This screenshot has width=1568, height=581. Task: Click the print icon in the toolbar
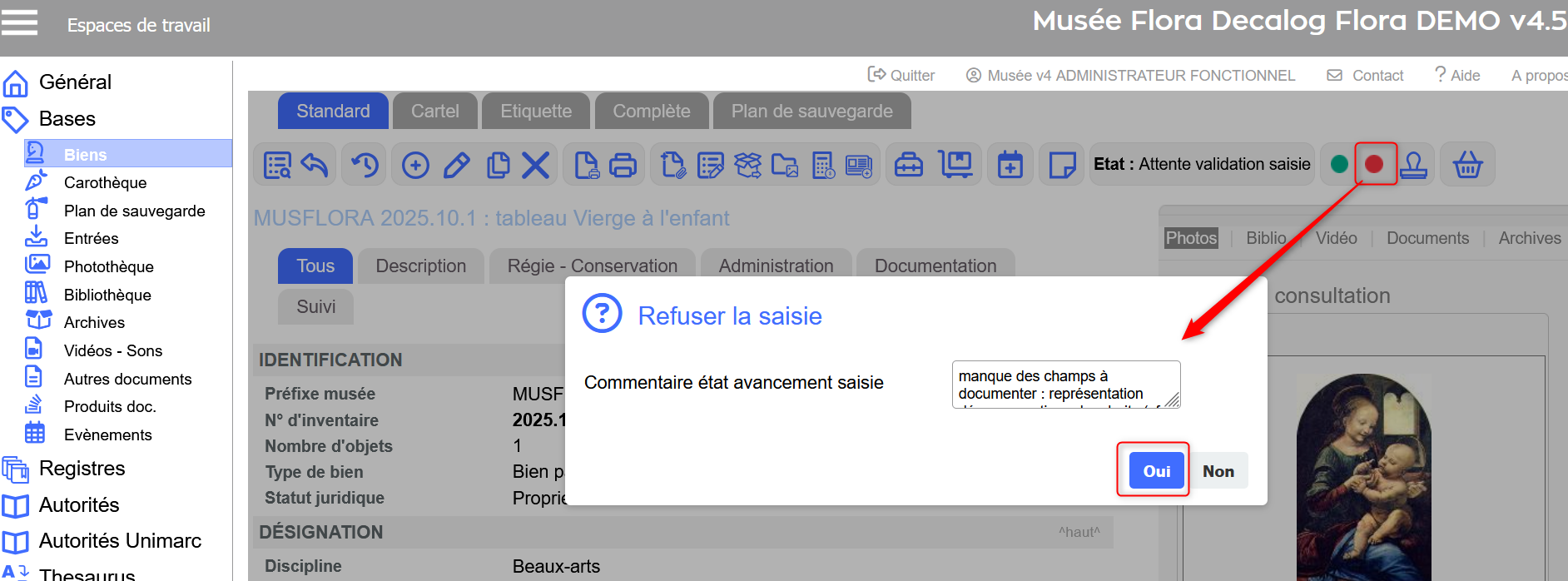[x=623, y=165]
